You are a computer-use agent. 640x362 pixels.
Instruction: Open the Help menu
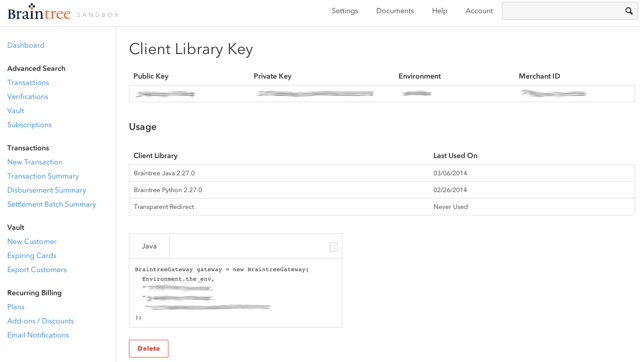(x=440, y=11)
